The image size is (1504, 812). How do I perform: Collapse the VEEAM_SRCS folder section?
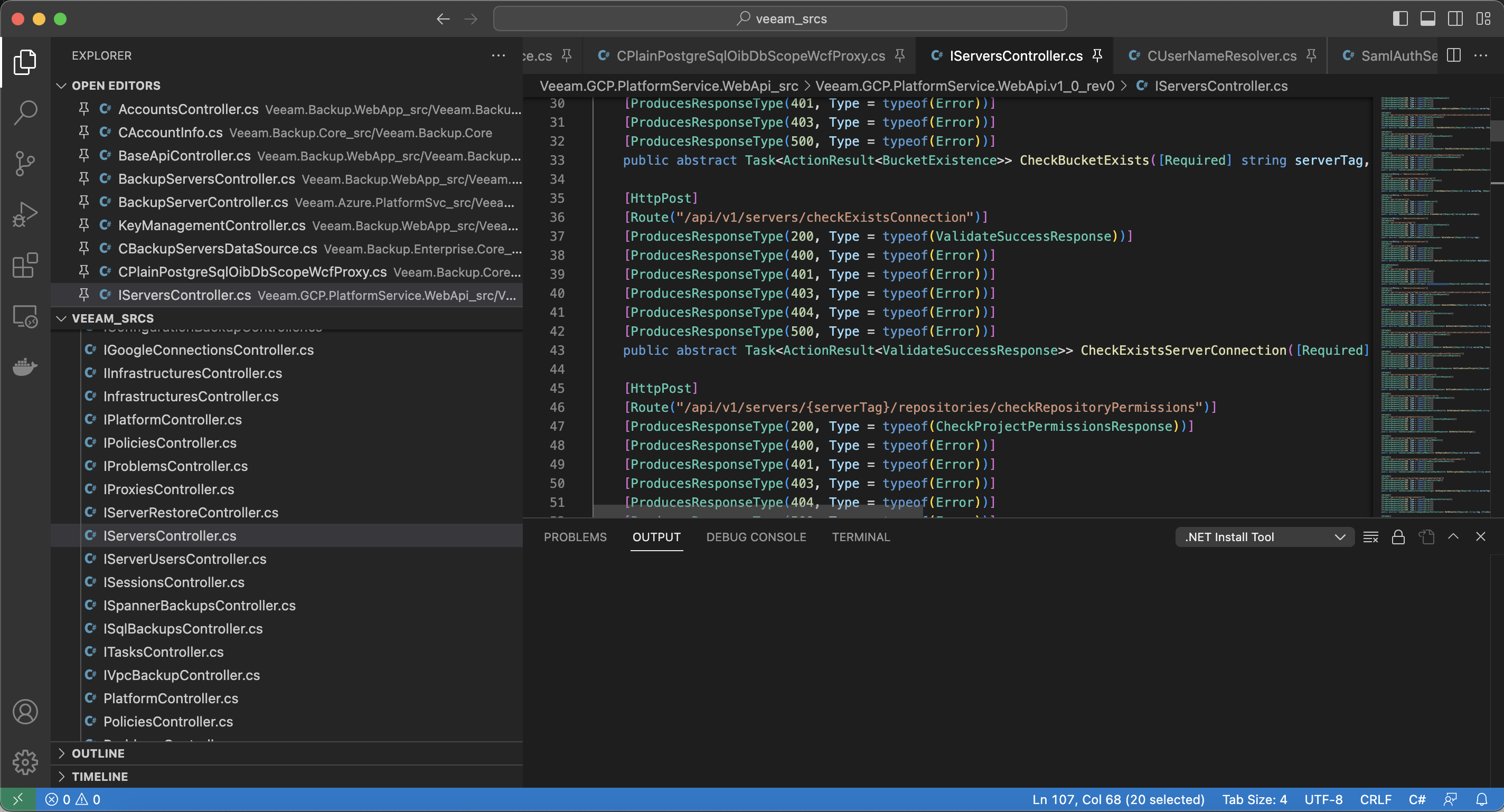pos(287,318)
